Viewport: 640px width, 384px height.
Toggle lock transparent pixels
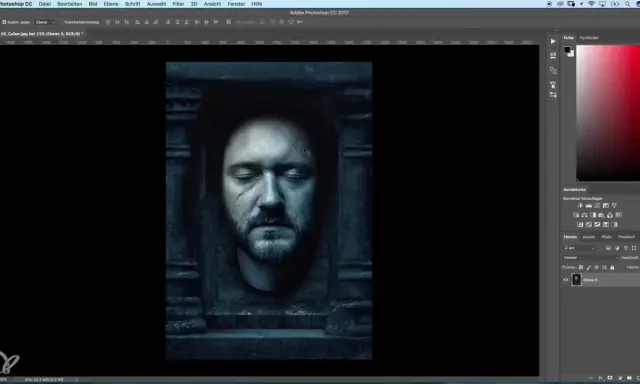tap(581, 268)
